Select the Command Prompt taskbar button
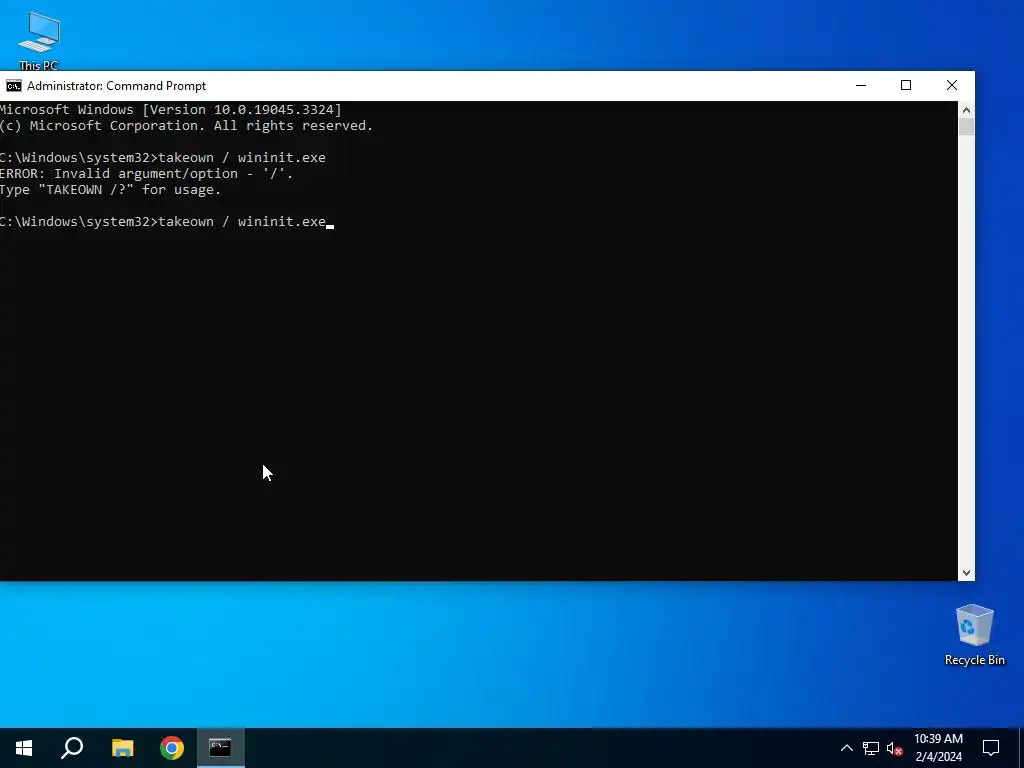 coord(221,748)
